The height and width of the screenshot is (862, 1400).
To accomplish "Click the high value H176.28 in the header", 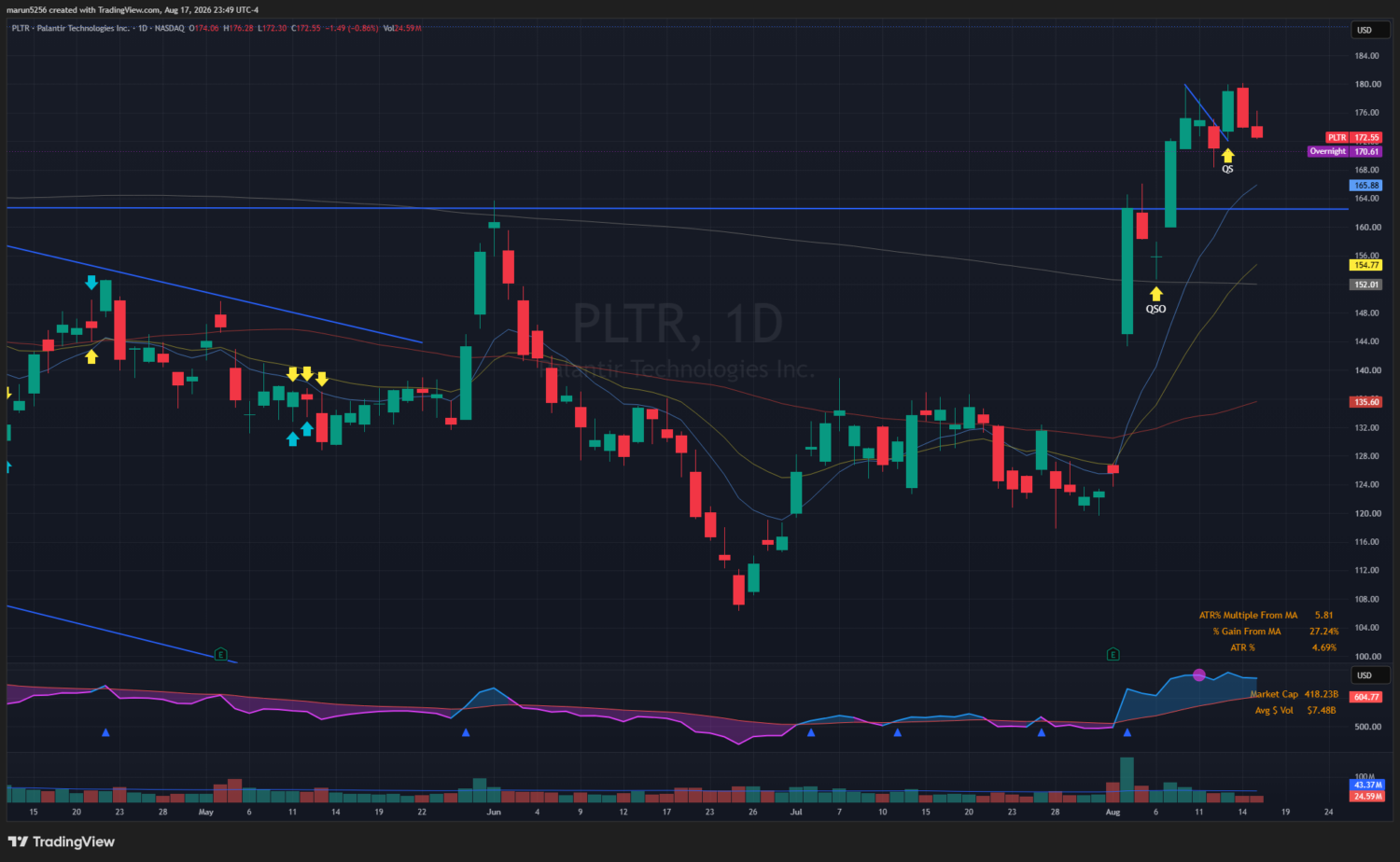I will click(x=238, y=28).
